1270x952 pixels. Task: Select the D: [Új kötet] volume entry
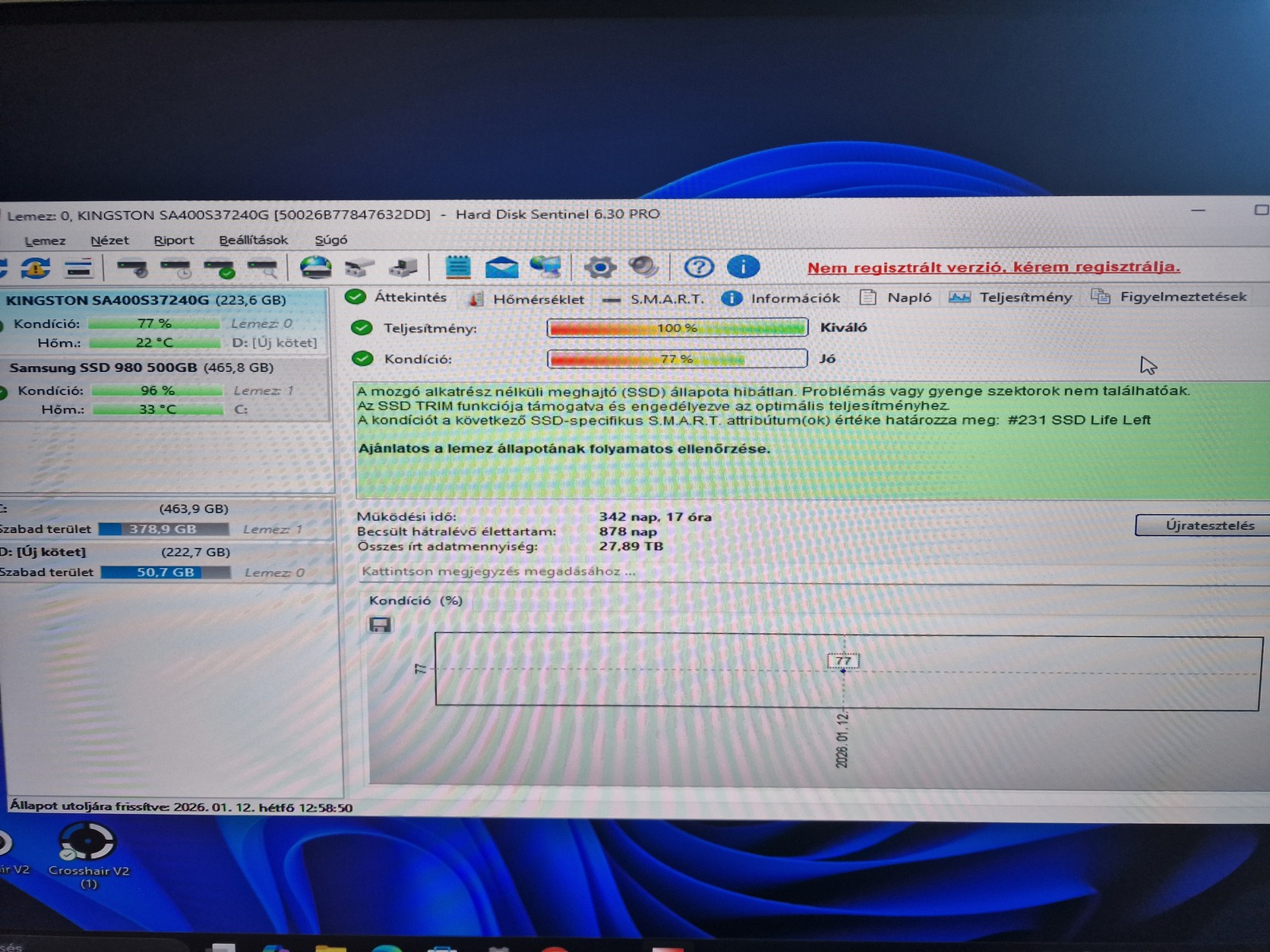(x=166, y=562)
